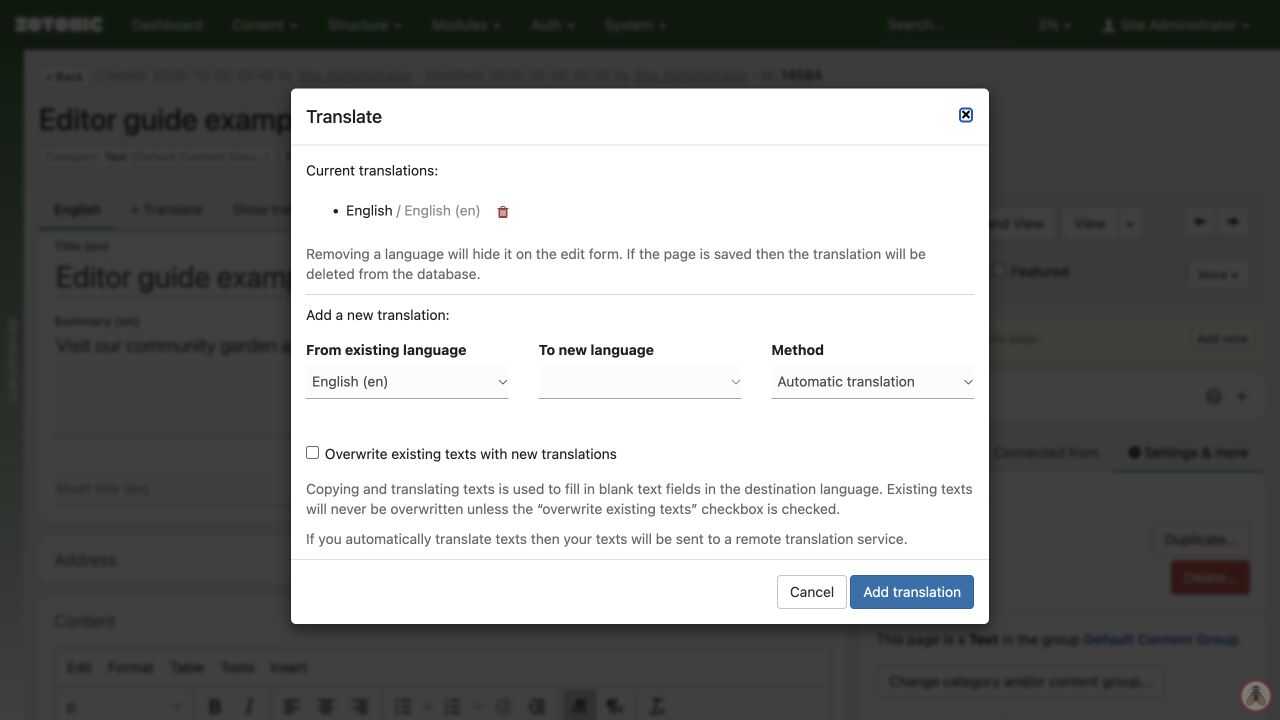
Task: Open the Settings & more tab
Action: coord(1188,453)
